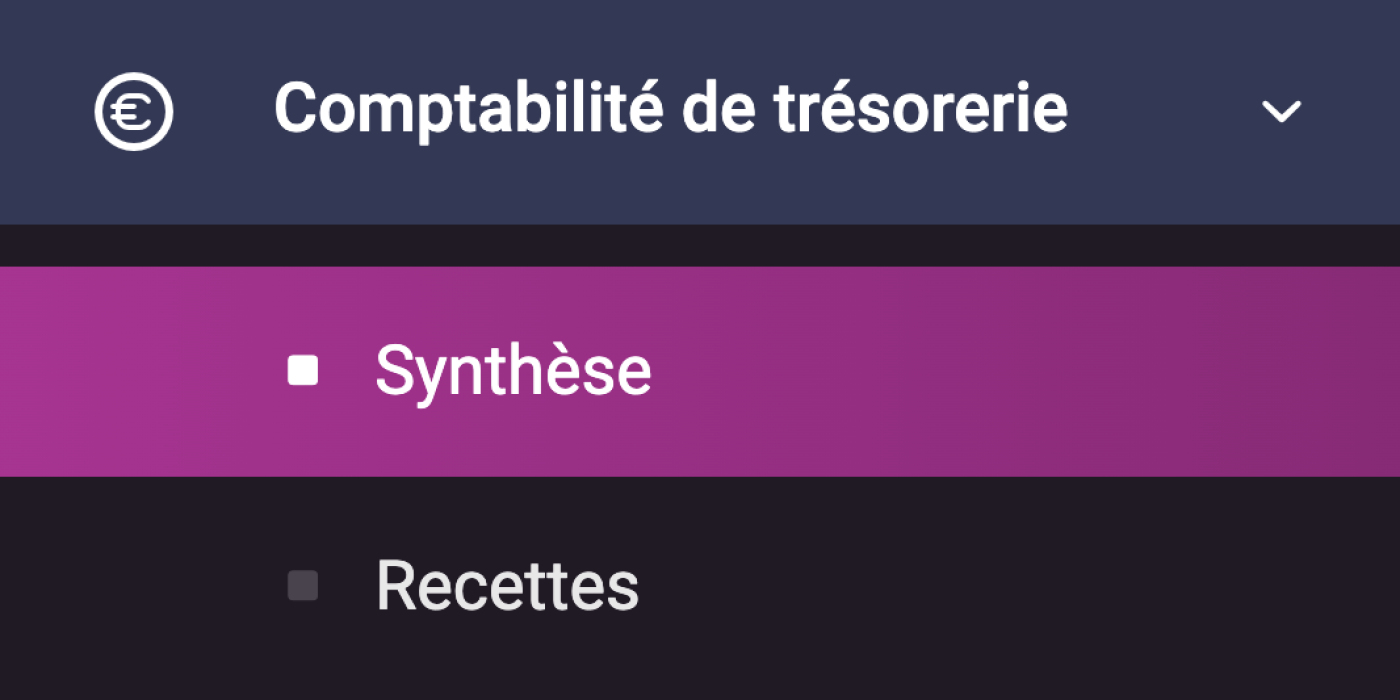Choose the Recettes entry in the sidebar
1400x700 pixels.
pyautogui.click(x=700, y=585)
